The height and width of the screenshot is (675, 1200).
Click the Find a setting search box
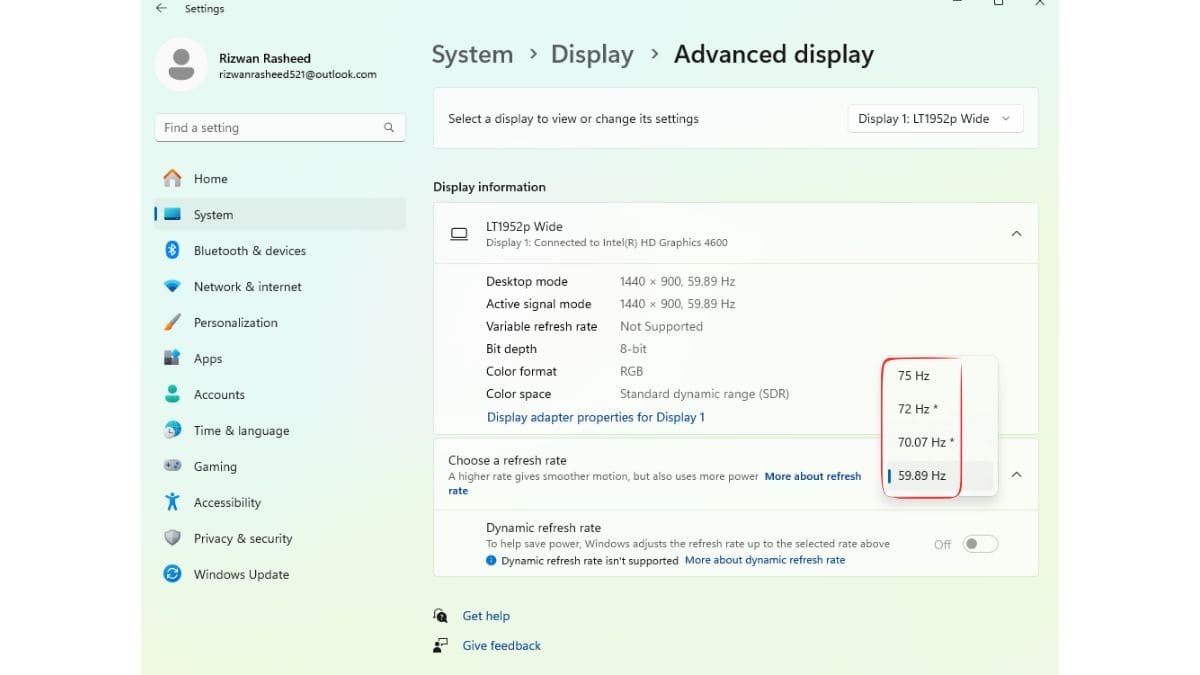(x=279, y=127)
